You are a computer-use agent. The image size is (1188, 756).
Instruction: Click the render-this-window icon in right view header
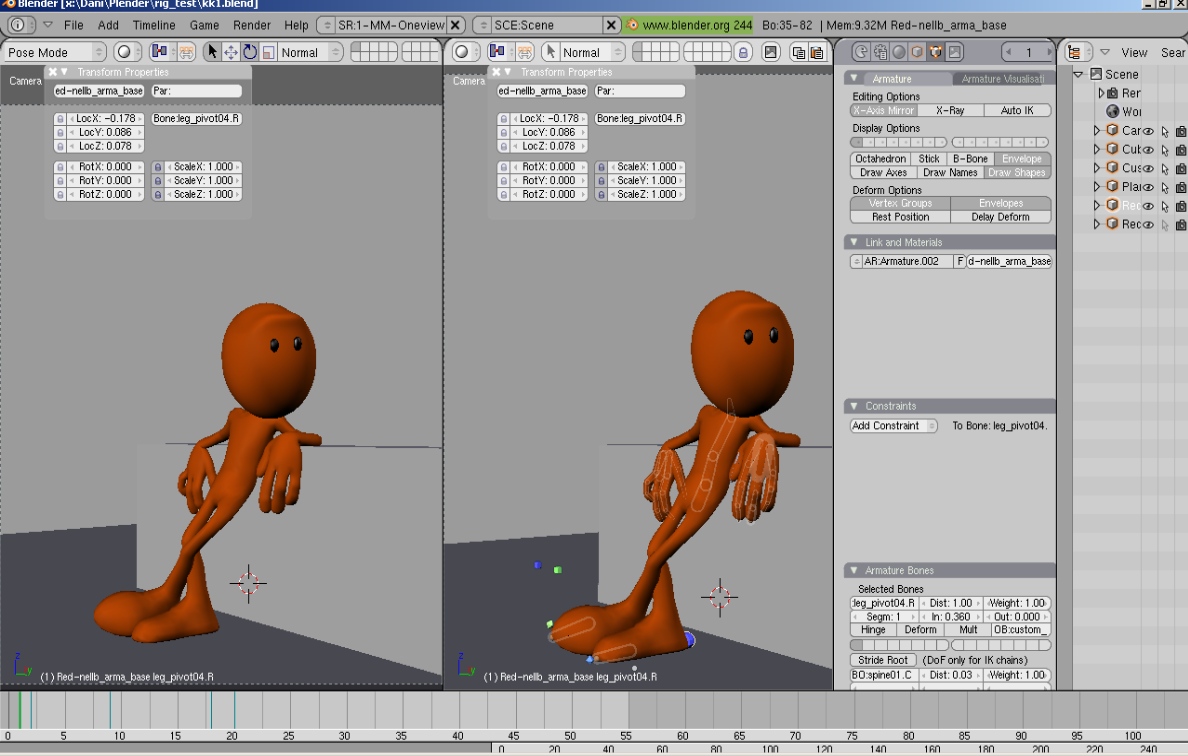[771, 52]
